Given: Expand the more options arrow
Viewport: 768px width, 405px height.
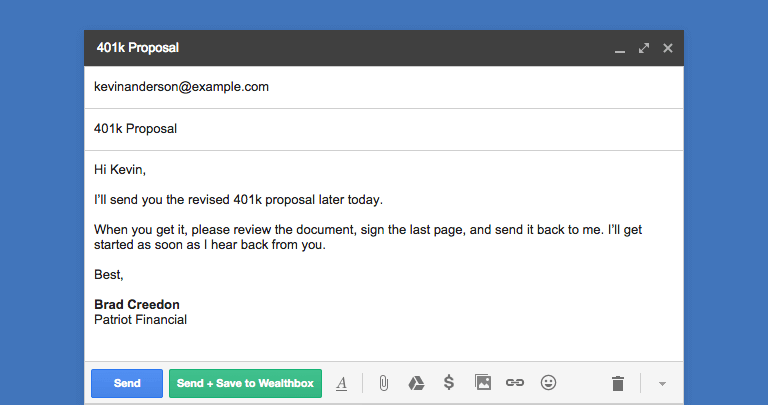Looking at the screenshot, I should 662,384.
